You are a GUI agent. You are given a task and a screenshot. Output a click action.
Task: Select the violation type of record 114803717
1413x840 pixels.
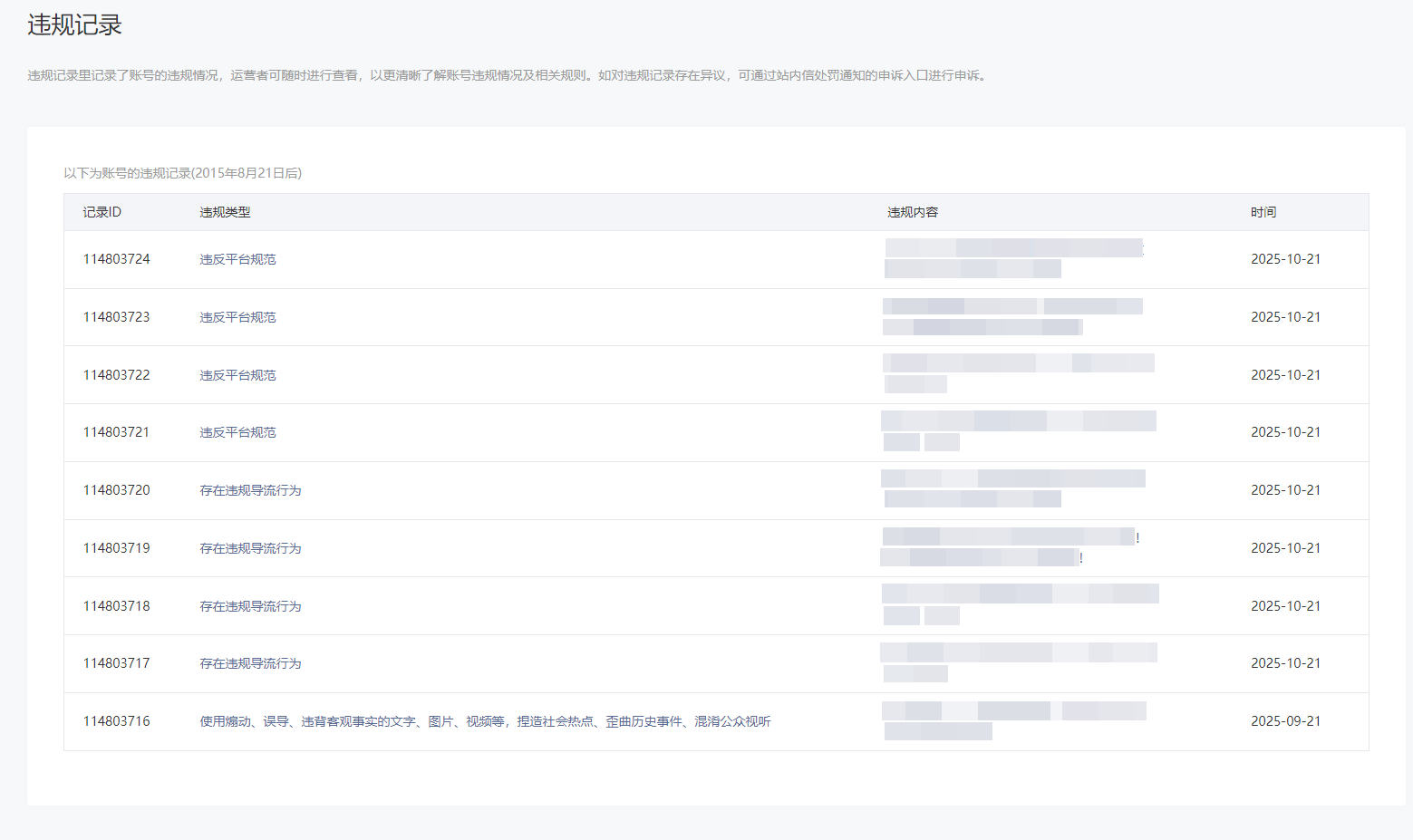(x=250, y=663)
